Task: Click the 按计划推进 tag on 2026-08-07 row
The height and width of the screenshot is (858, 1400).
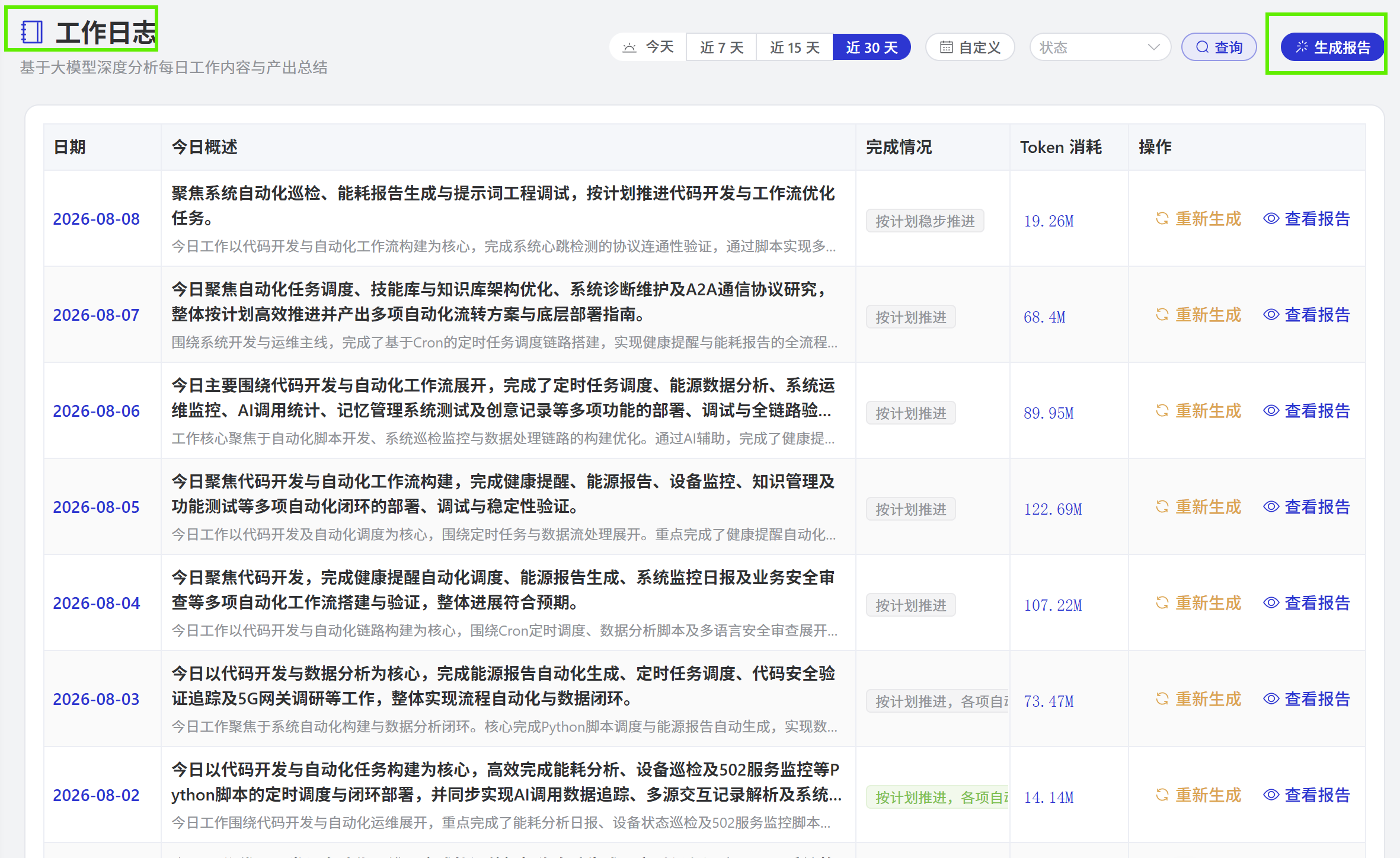Action: pos(911,317)
